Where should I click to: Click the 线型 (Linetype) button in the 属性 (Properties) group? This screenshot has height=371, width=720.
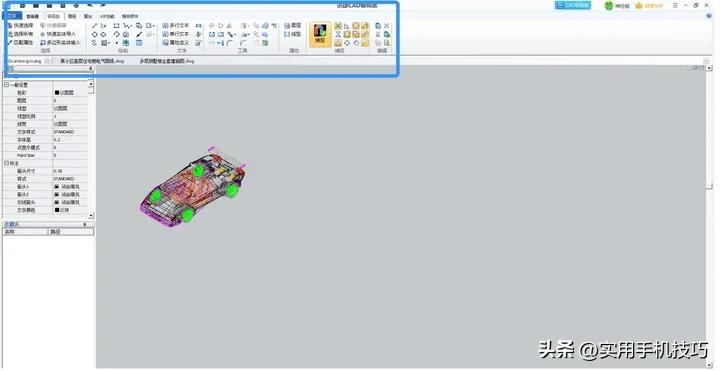click(x=293, y=34)
